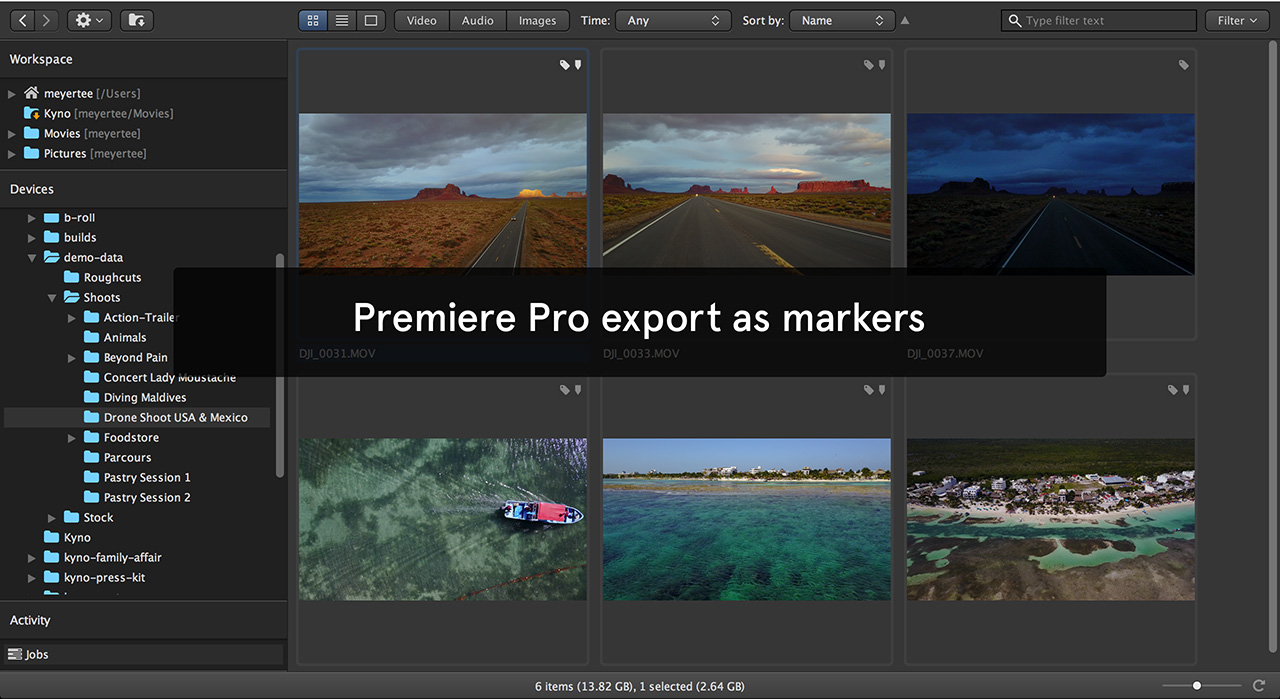This screenshot has height=699, width=1280.
Task: Click the tag icon on DJI_0037.MOV thumbnail
Action: pos(1183,65)
